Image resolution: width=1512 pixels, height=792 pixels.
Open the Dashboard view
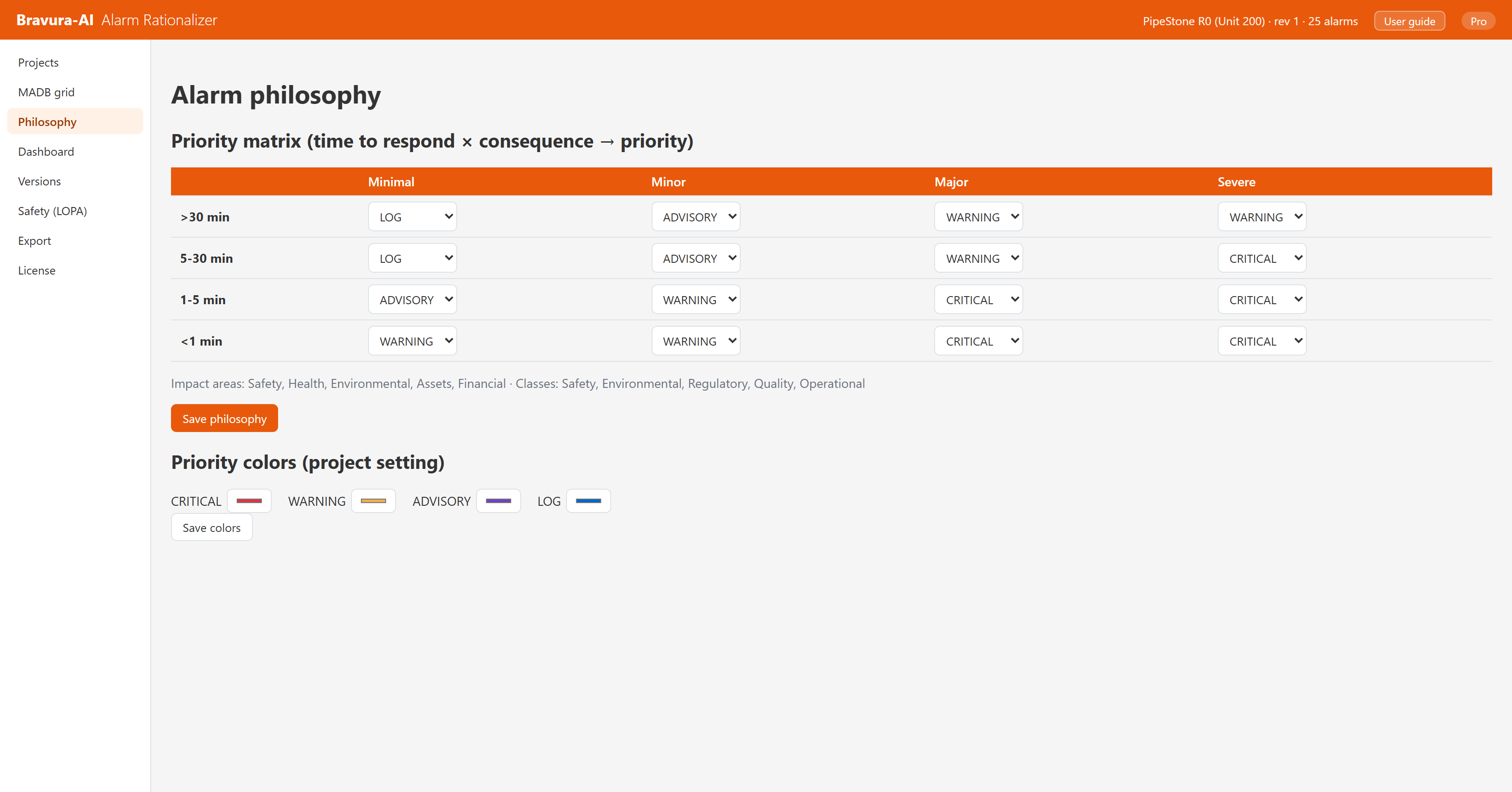point(75,152)
